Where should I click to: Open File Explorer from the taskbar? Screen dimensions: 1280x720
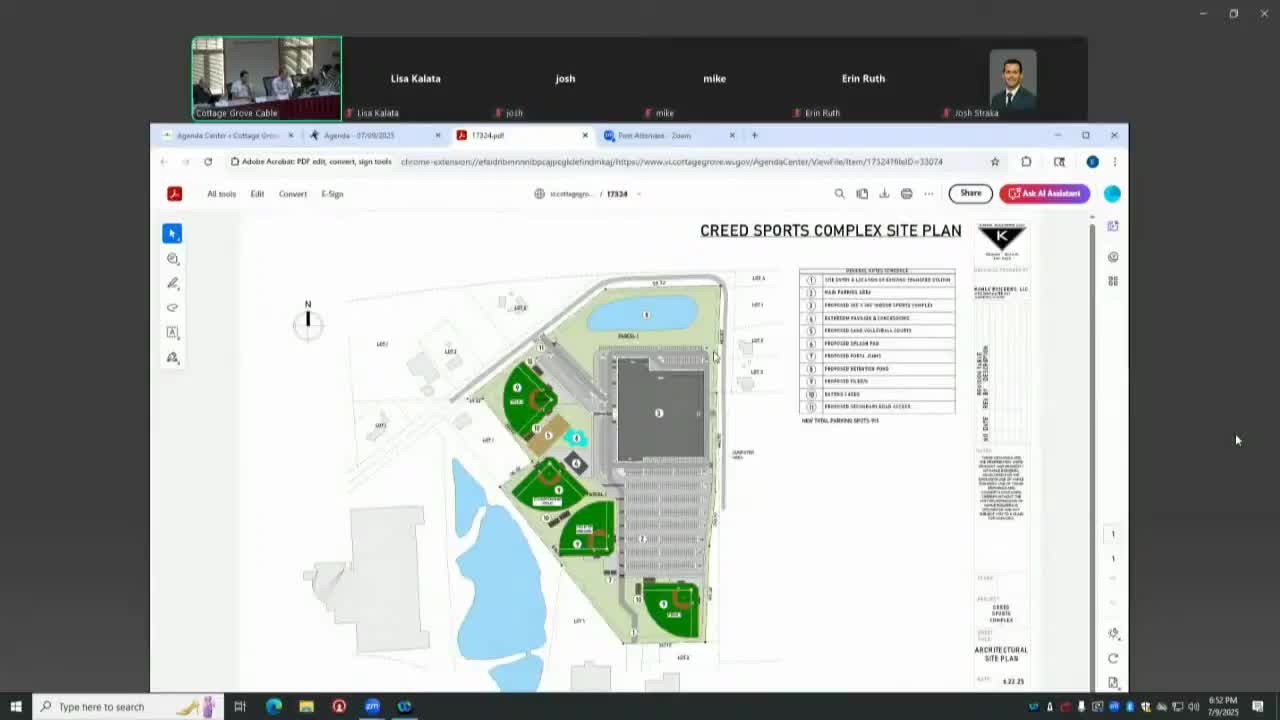click(306, 707)
